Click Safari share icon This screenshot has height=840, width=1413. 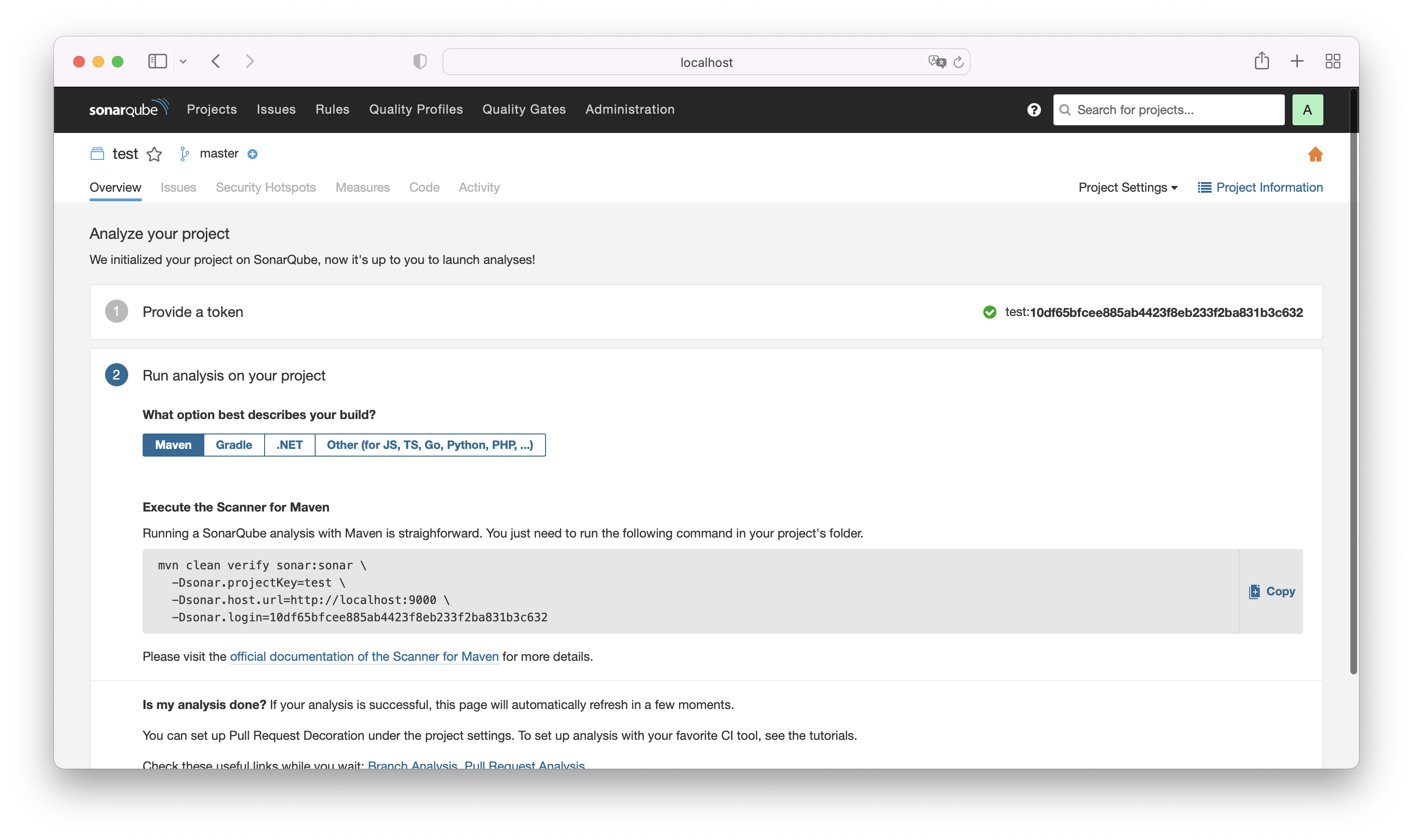(1261, 61)
